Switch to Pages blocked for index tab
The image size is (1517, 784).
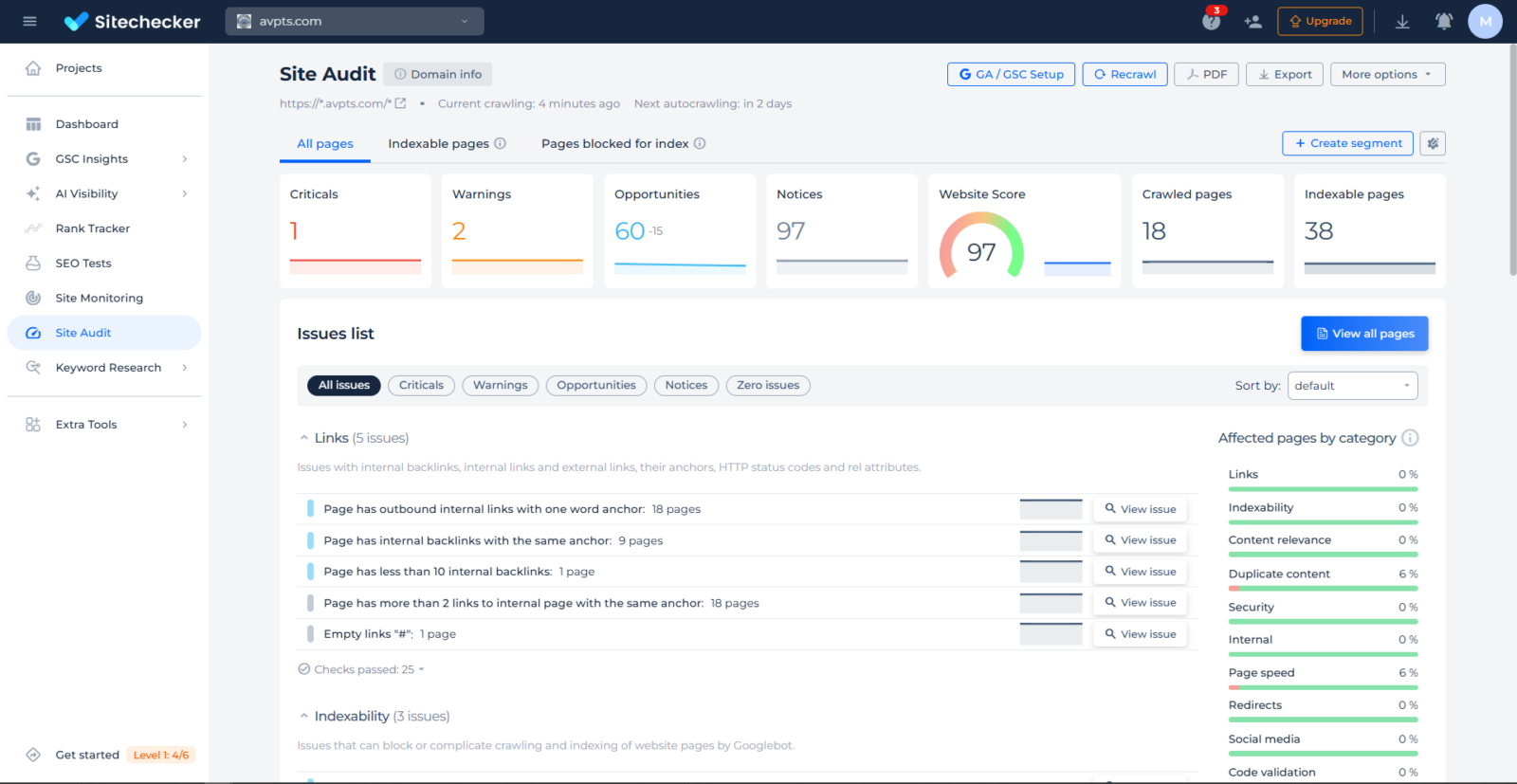tap(615, 144)
